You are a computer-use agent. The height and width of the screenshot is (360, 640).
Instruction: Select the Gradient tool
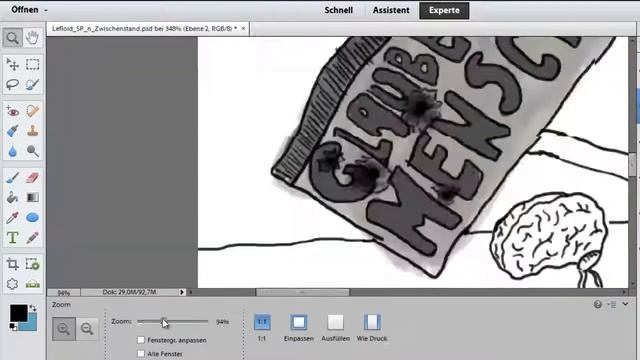32,198
